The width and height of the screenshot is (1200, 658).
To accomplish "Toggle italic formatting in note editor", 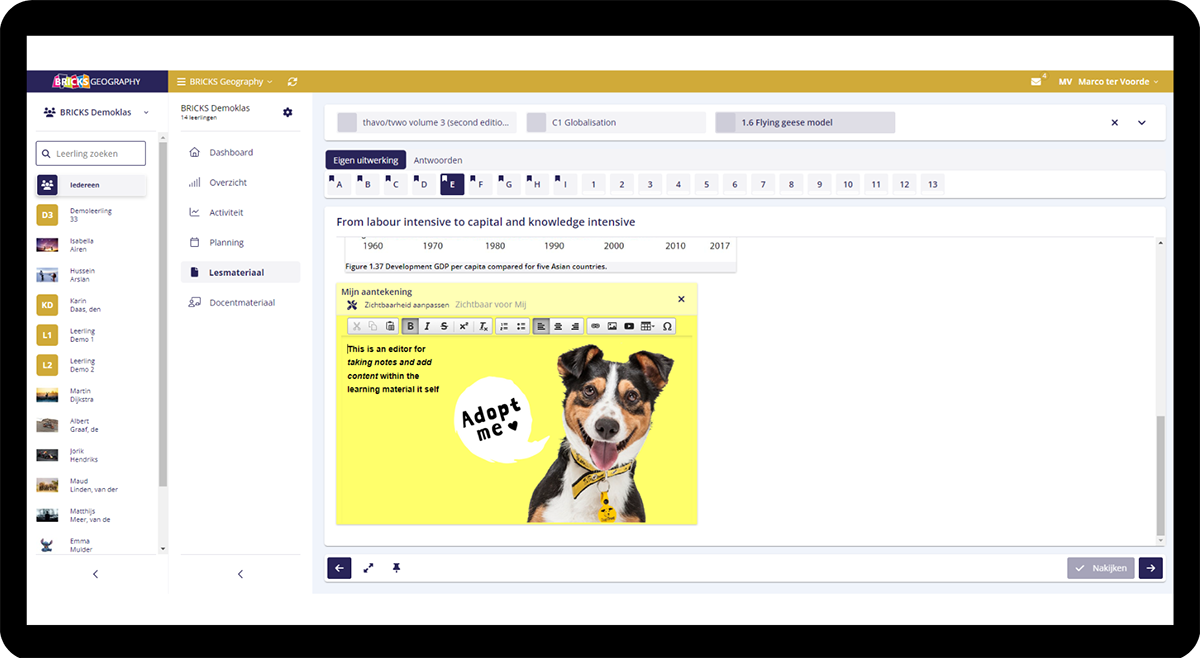I will point(427,326).
